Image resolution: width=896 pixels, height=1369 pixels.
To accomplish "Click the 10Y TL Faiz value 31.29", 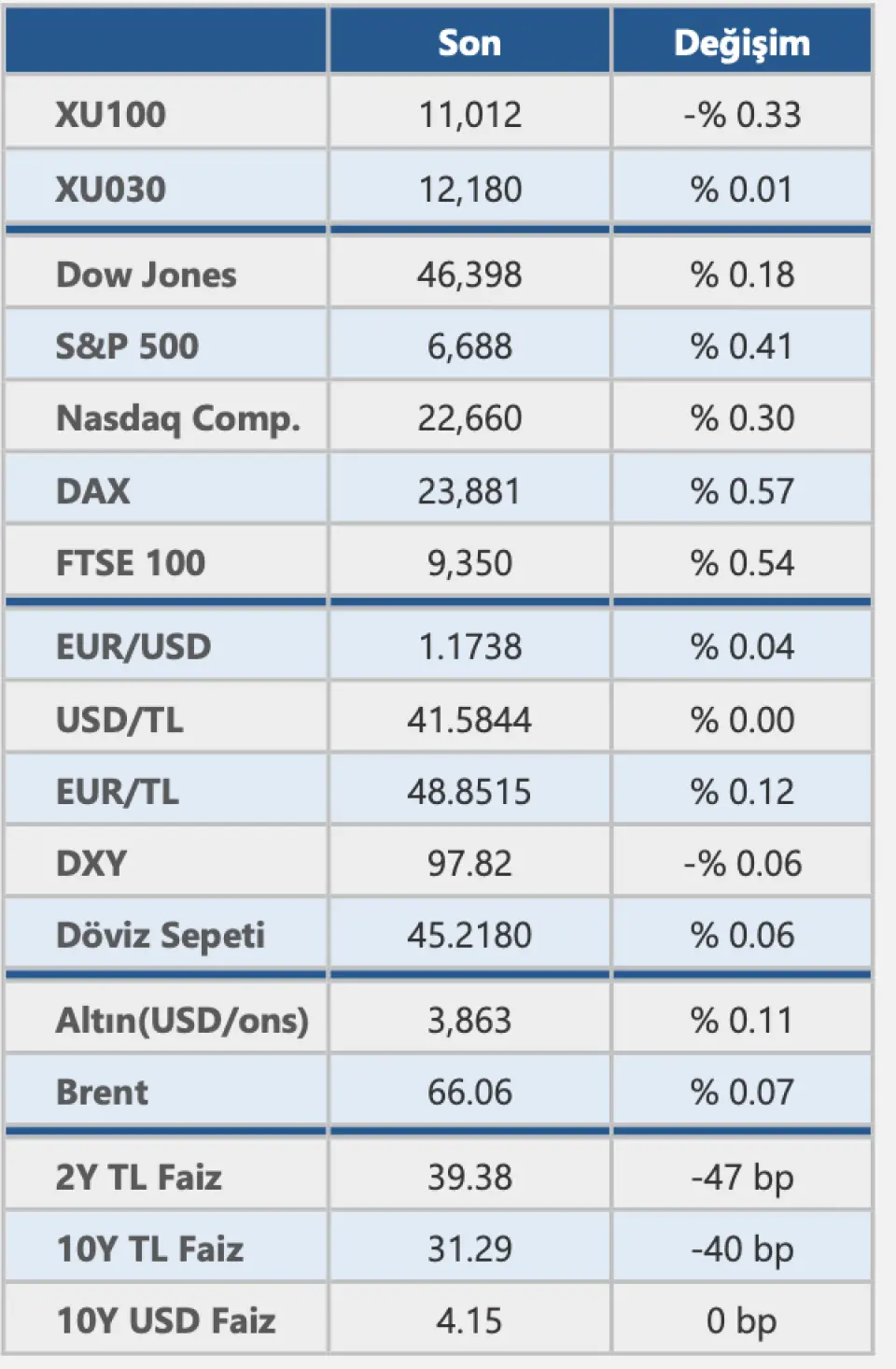I will pos(469,1249).
